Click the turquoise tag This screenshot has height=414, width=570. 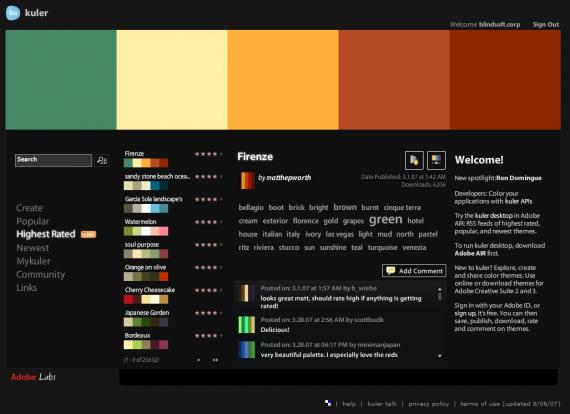click(x=382, y=248)
